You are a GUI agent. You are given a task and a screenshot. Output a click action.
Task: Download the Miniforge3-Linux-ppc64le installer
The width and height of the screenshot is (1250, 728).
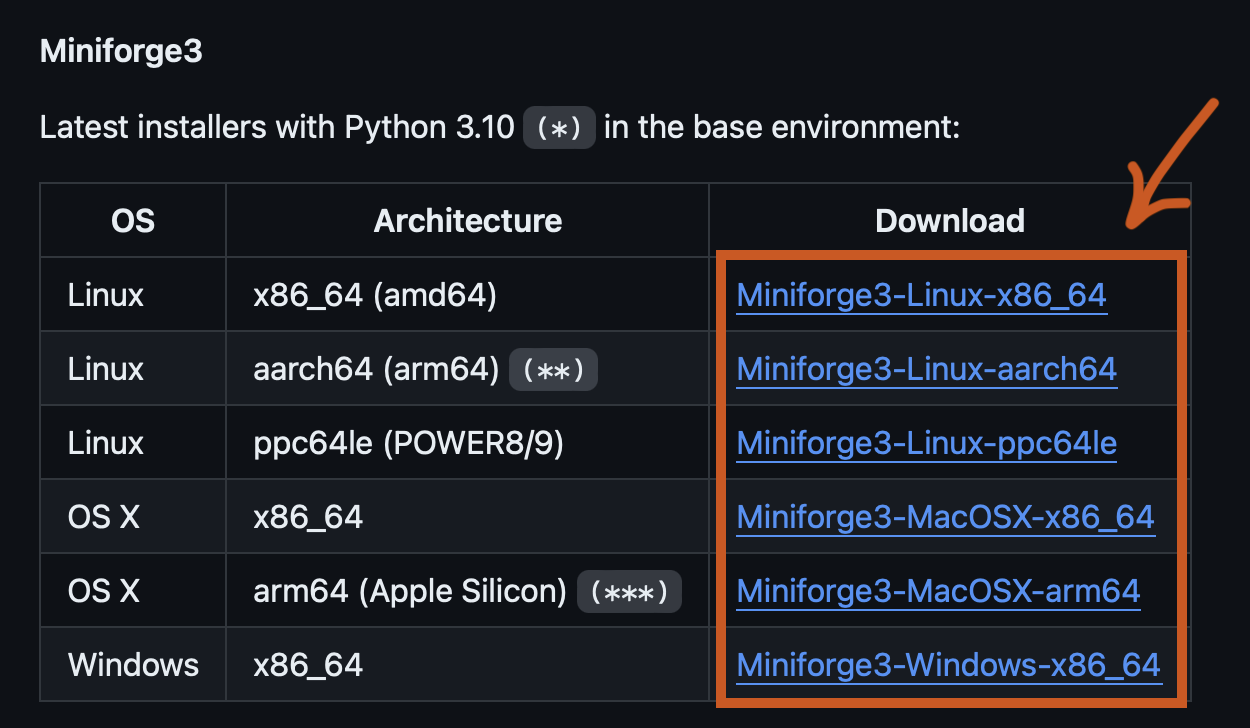[x=926, y=443]
